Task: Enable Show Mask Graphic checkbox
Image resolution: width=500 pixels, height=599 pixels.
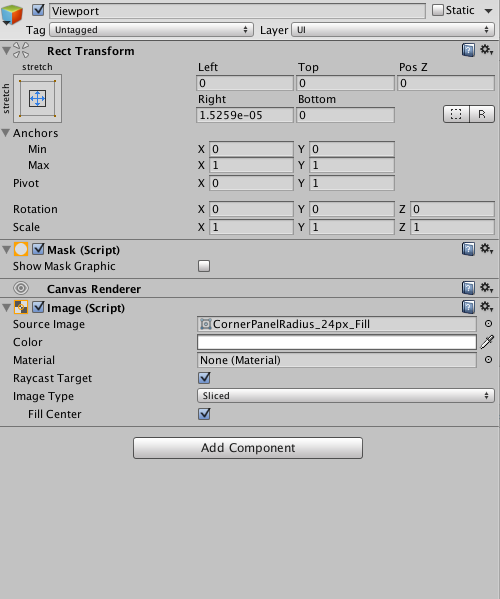Action: [x=204, y=266]
